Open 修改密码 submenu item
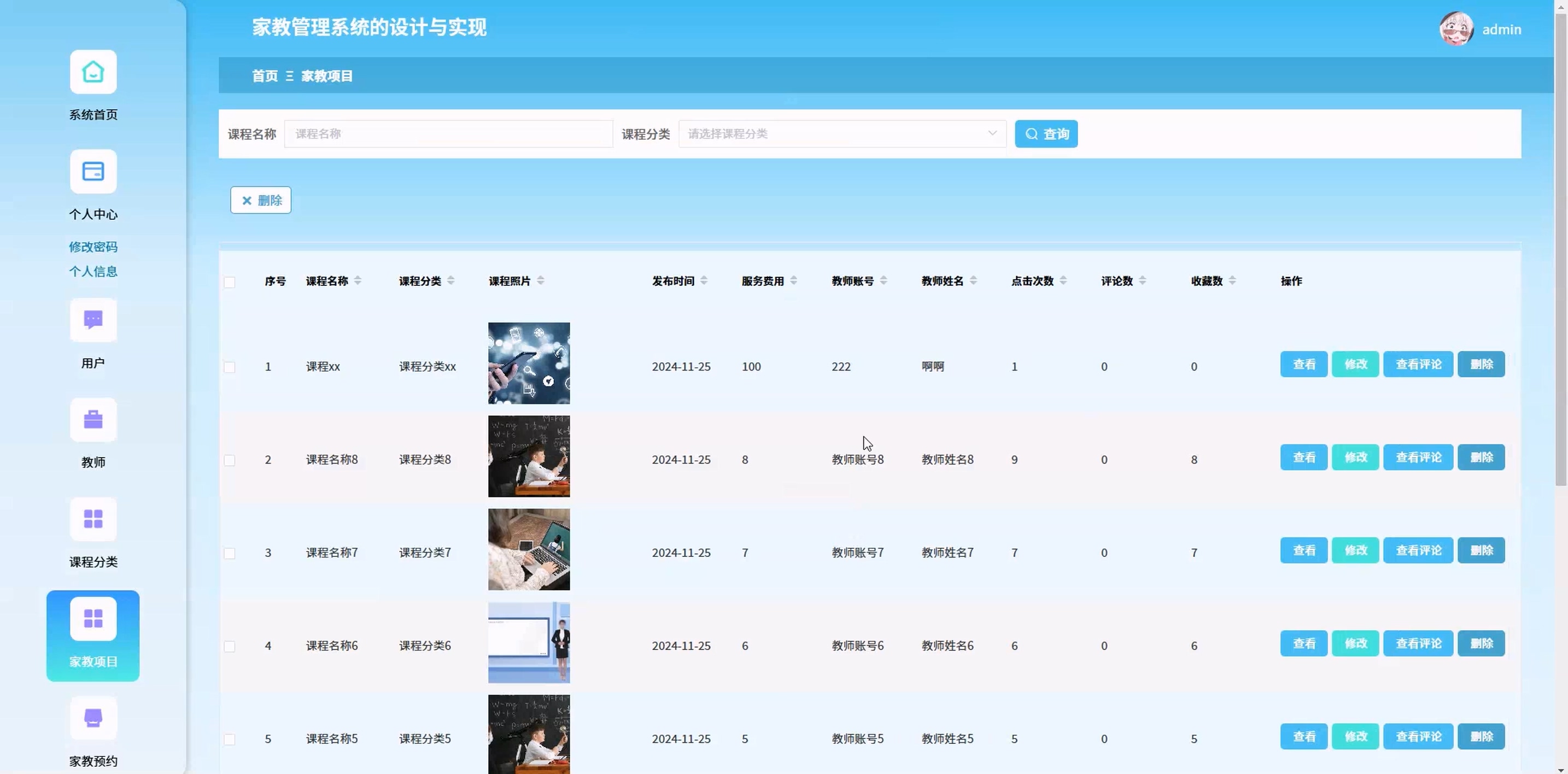Screen dimensions: 1568x774 pos(93,247)
